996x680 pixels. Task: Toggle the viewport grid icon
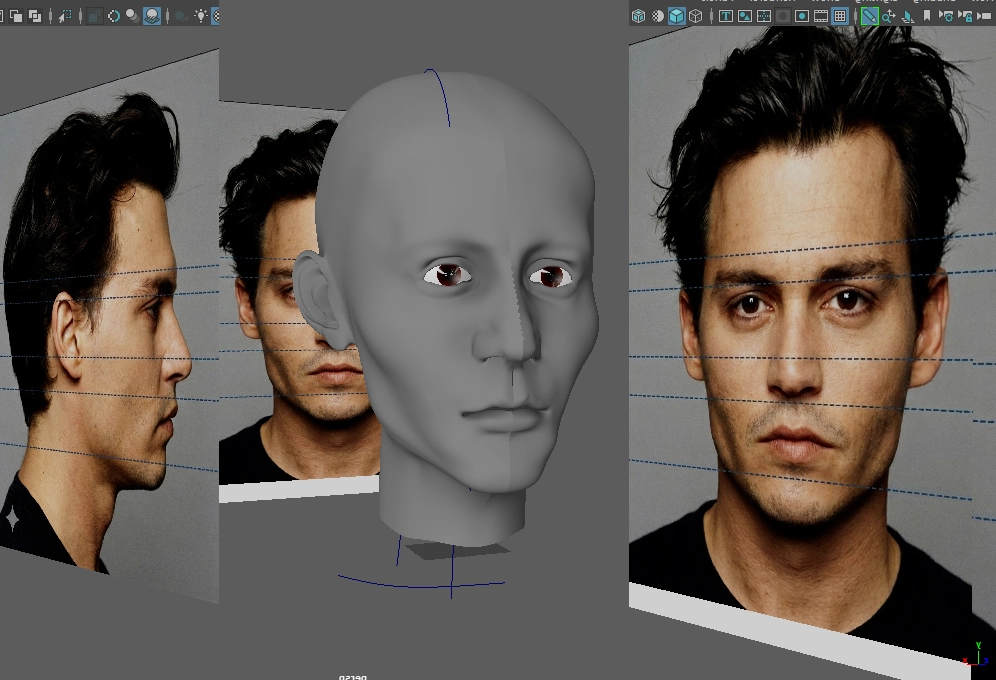pyautogui.click(x=840, y=16)
